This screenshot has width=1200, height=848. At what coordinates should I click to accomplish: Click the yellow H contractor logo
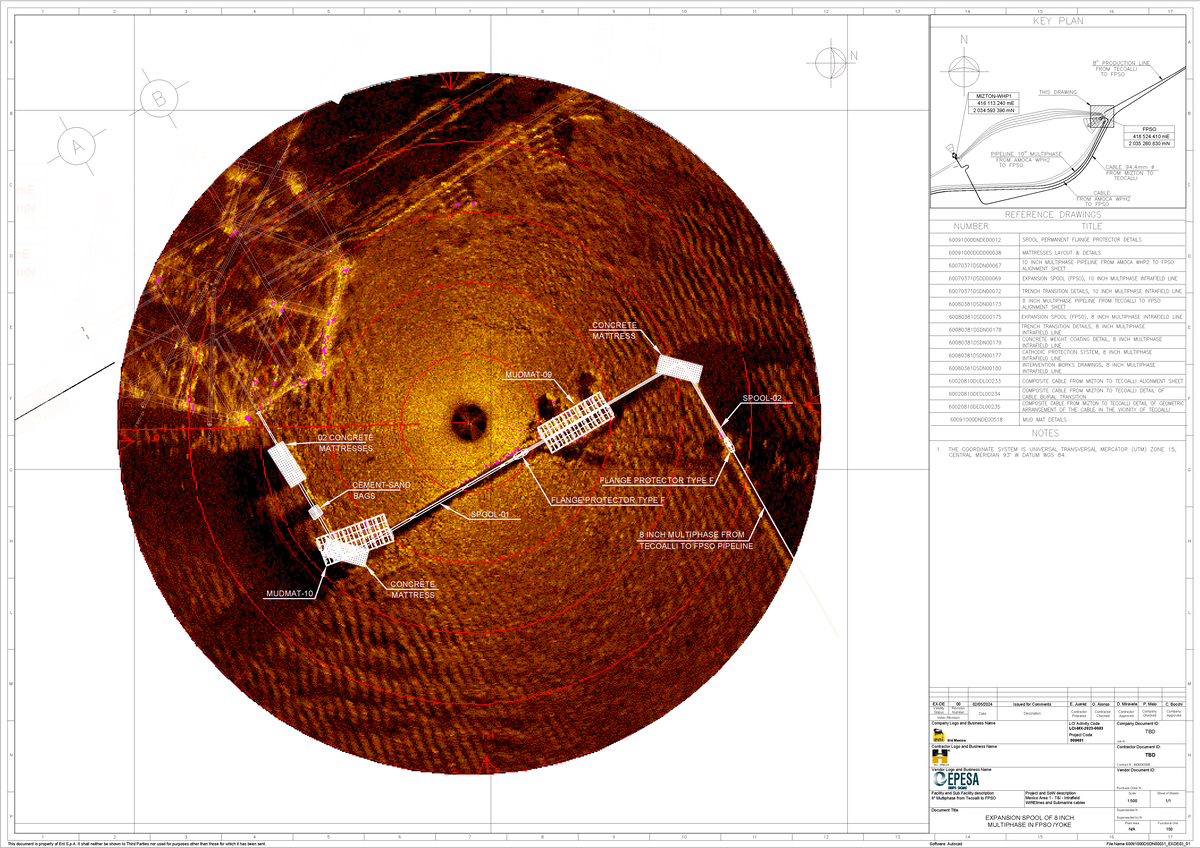[x=940, y=754]
